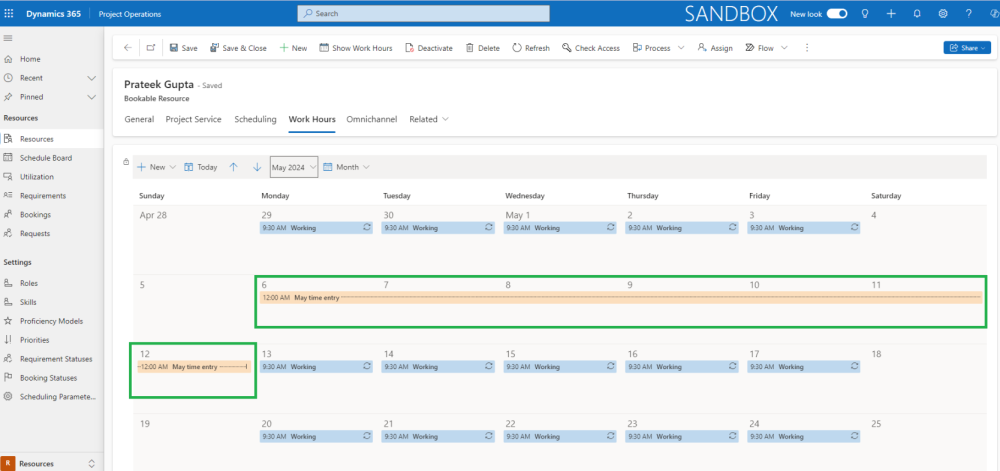Screen dimensions: 1000x471
Task: Click the back arrow in command bar
Action: [x=127, y=48]
